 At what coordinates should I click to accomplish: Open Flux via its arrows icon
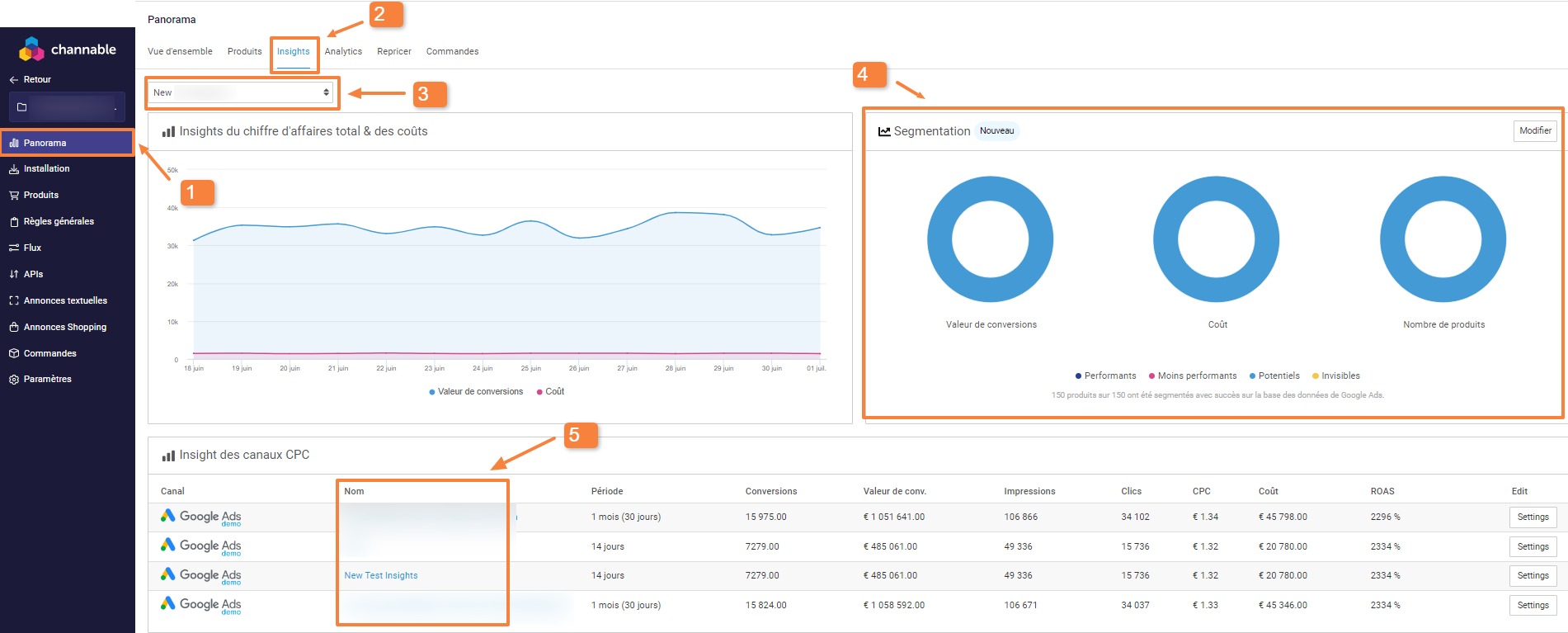(x=14, y=248)
